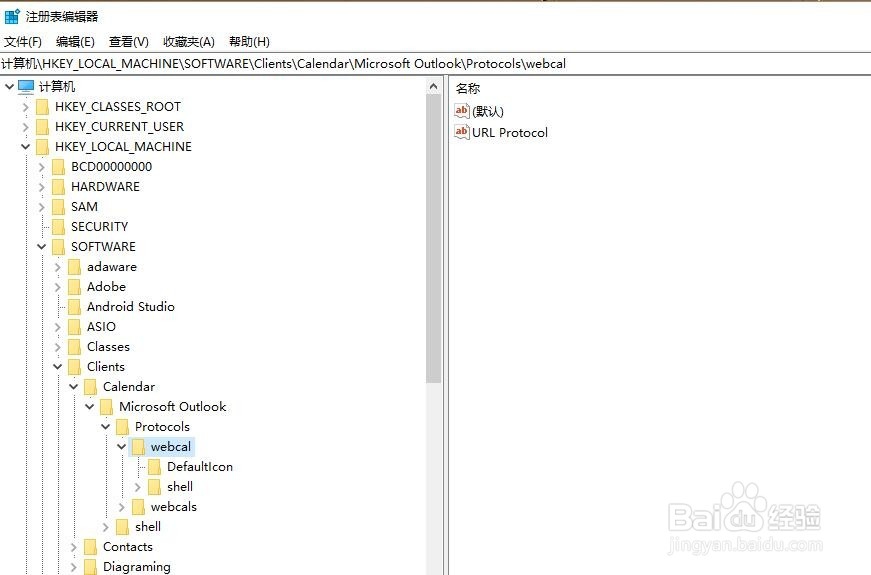Viewport: 871px width, 575px height.
Task: Collapse the Microsoft Outlook chevron
Action: [x=90, y=407]
